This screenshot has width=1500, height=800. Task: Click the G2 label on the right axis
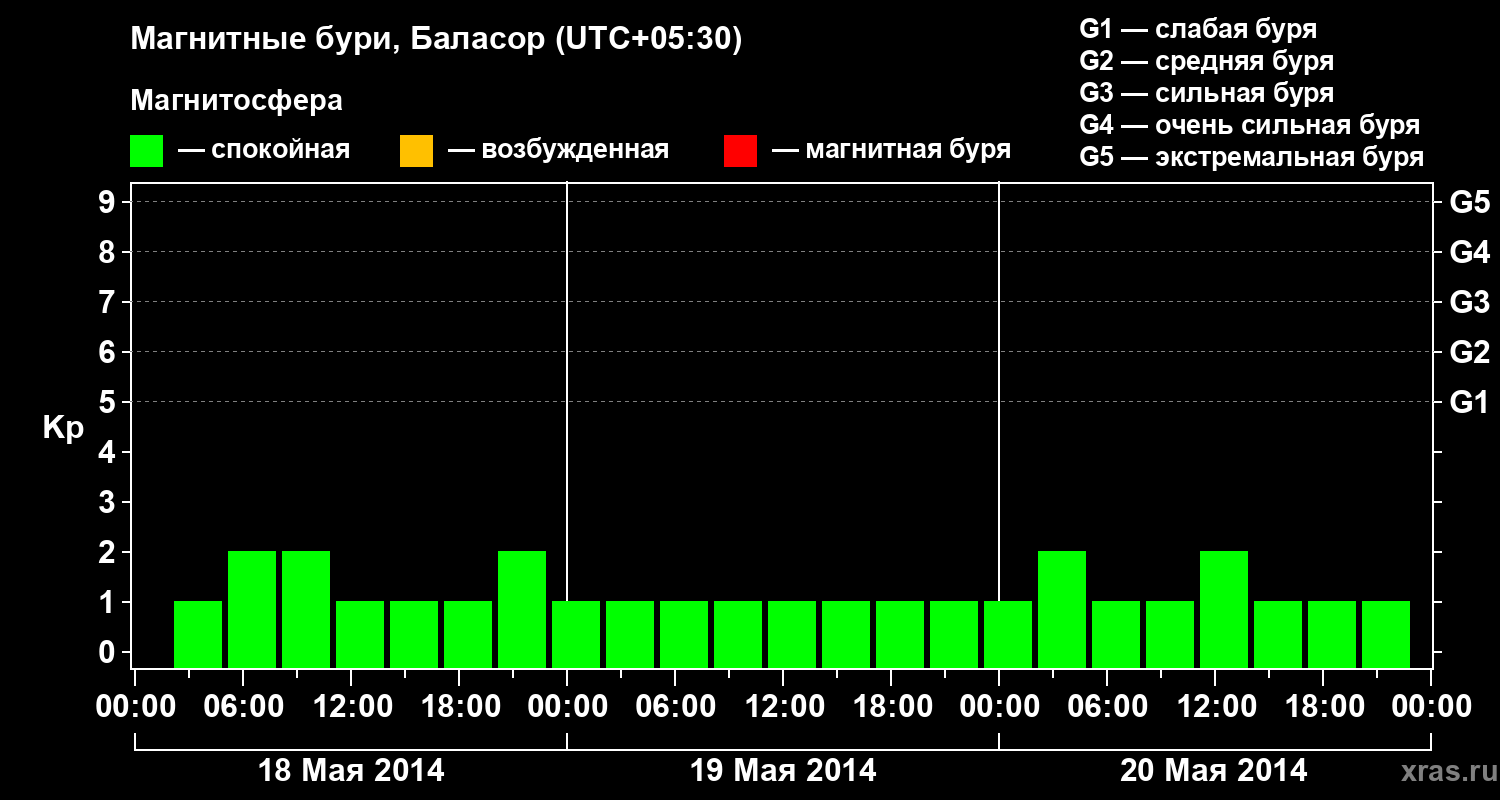coord(1469,352)
